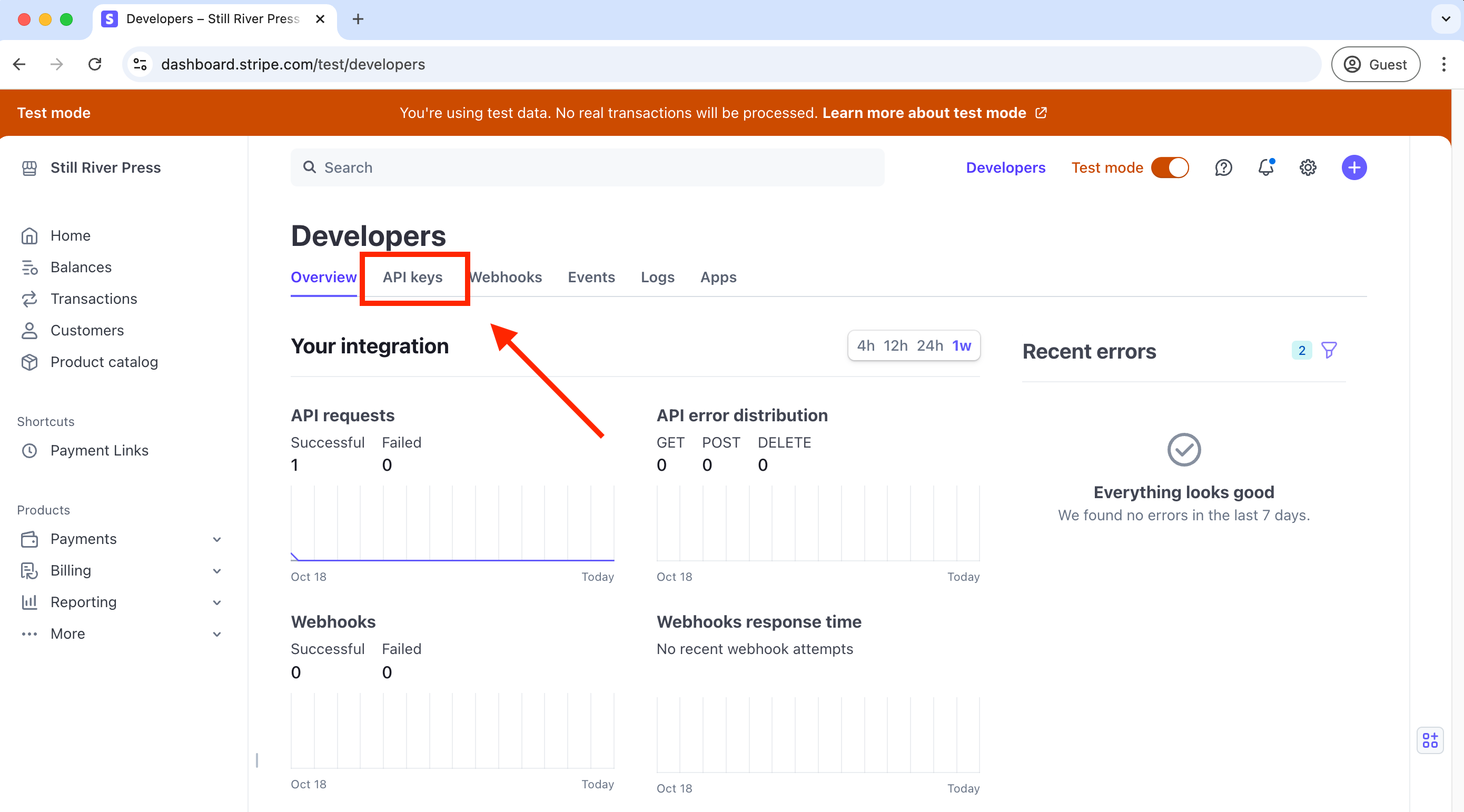Open the Events tab
The height and width of the screenshot is (812, 1464).
coord(591,278)
